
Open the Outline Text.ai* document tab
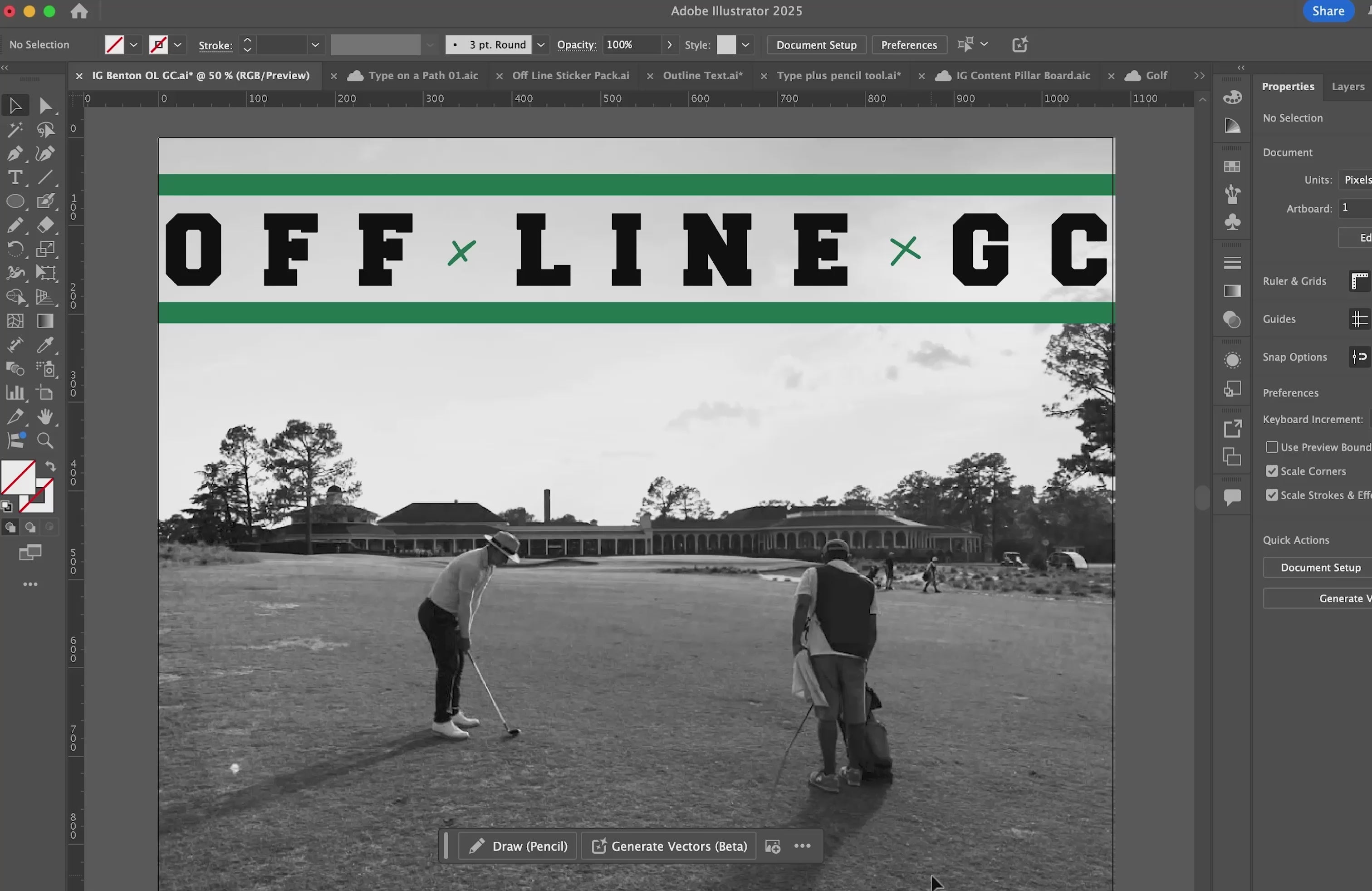[x=702, y=75]
